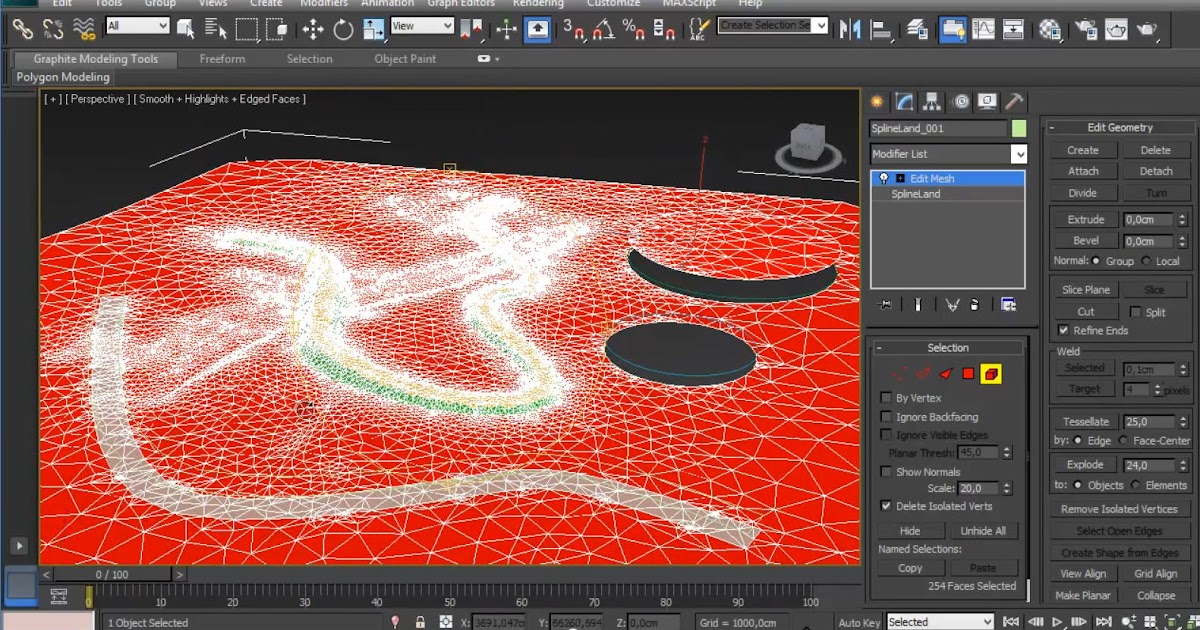Open the View reference coordinate dropdown
The image size is (1200, 630).
(421, 26)
